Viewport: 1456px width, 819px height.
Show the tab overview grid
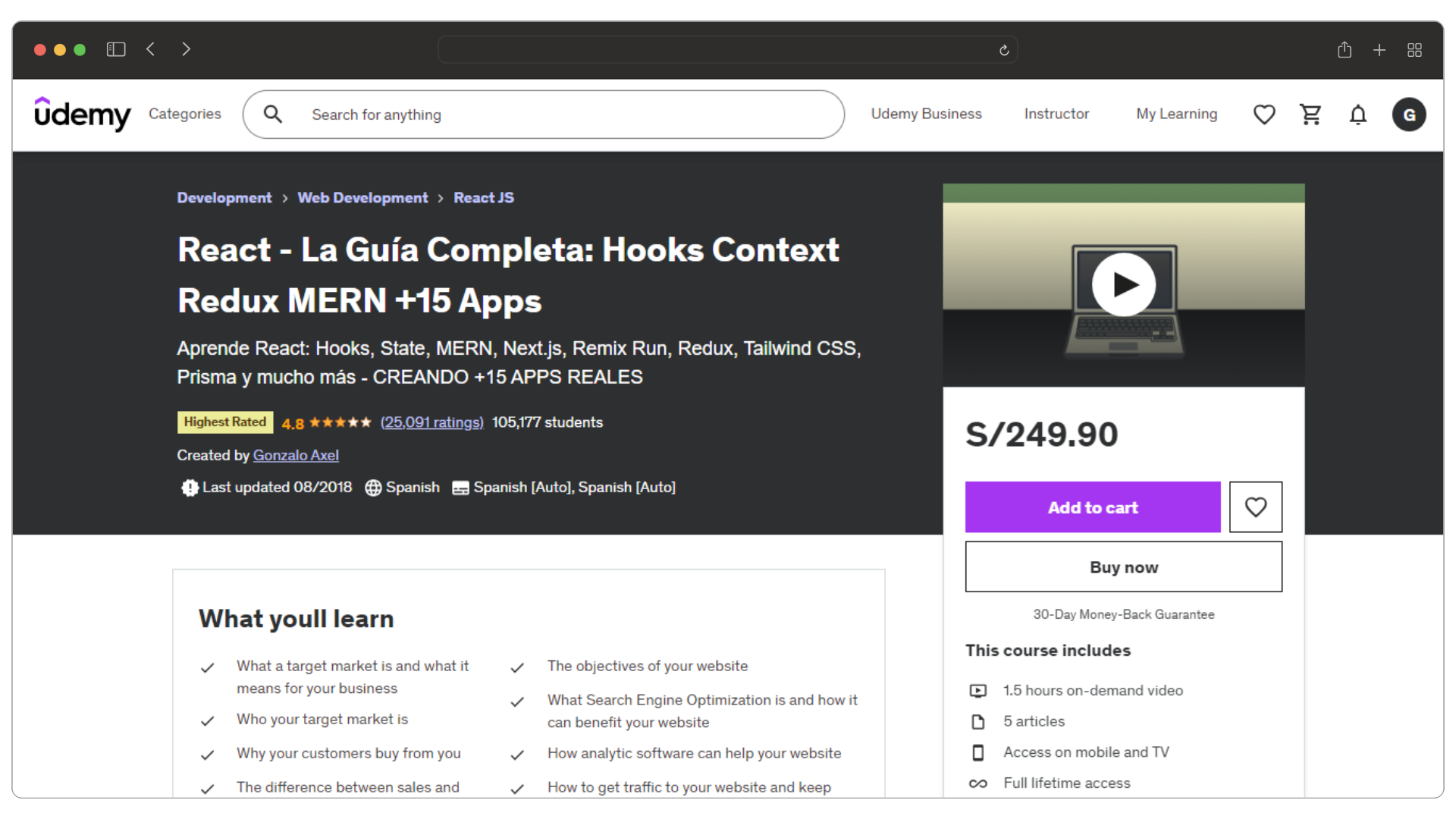point(1414,50)
